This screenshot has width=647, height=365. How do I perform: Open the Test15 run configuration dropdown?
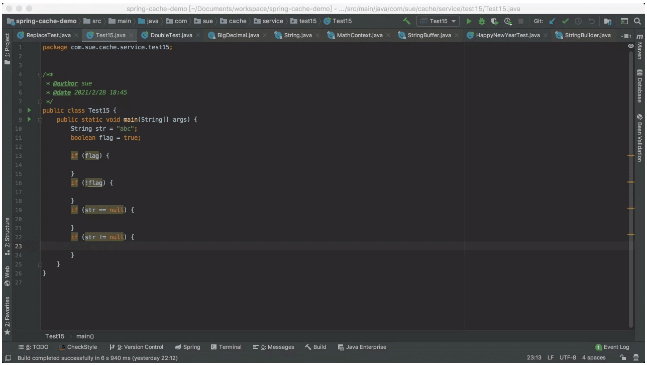(438, 21)
